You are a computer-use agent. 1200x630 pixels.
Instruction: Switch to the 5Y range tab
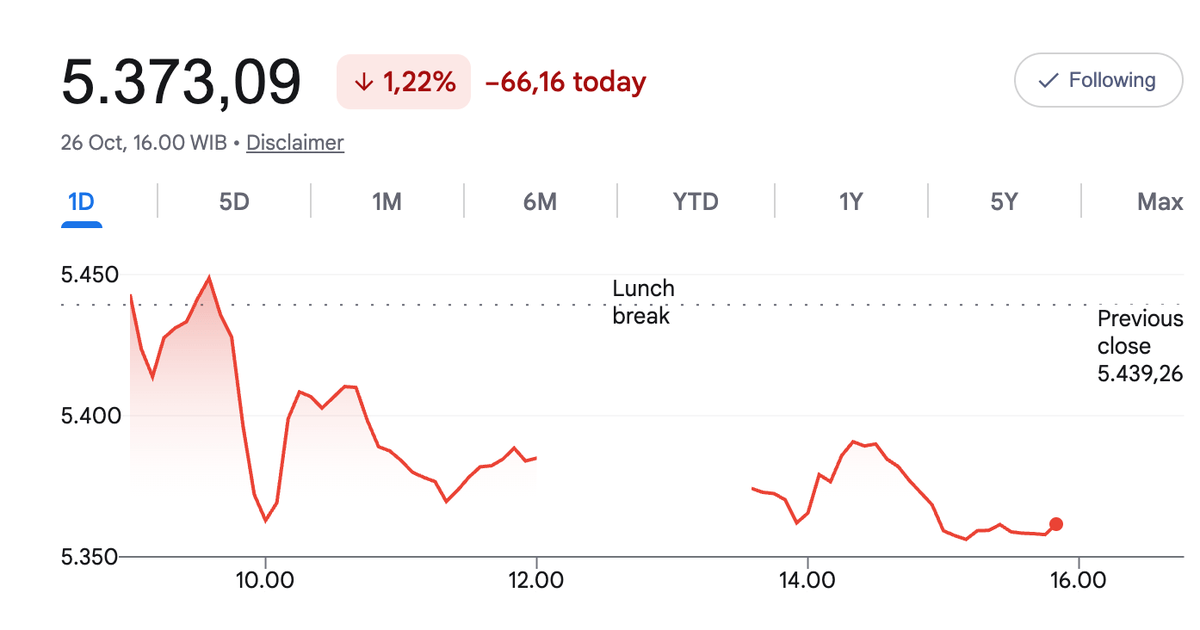(x=1004, y=202)
